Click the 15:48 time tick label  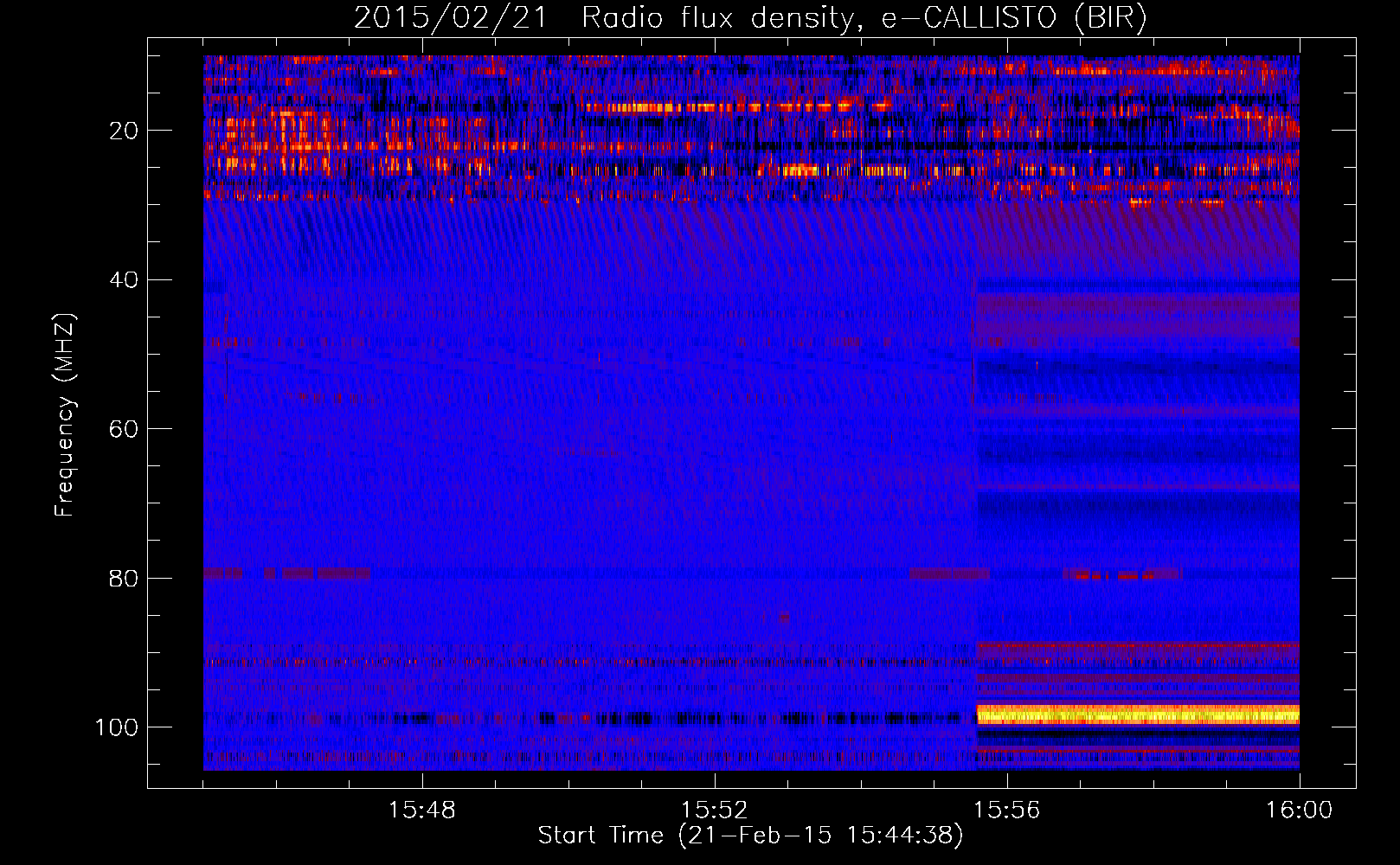tap(422, 811)
